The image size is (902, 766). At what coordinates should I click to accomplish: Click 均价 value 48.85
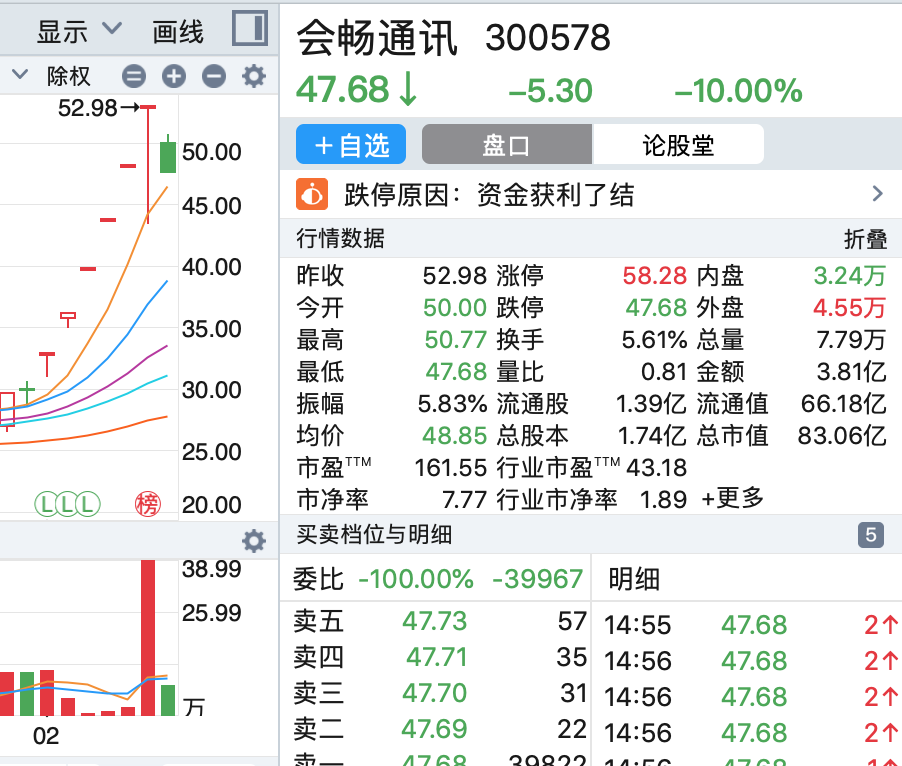(455, 435)
